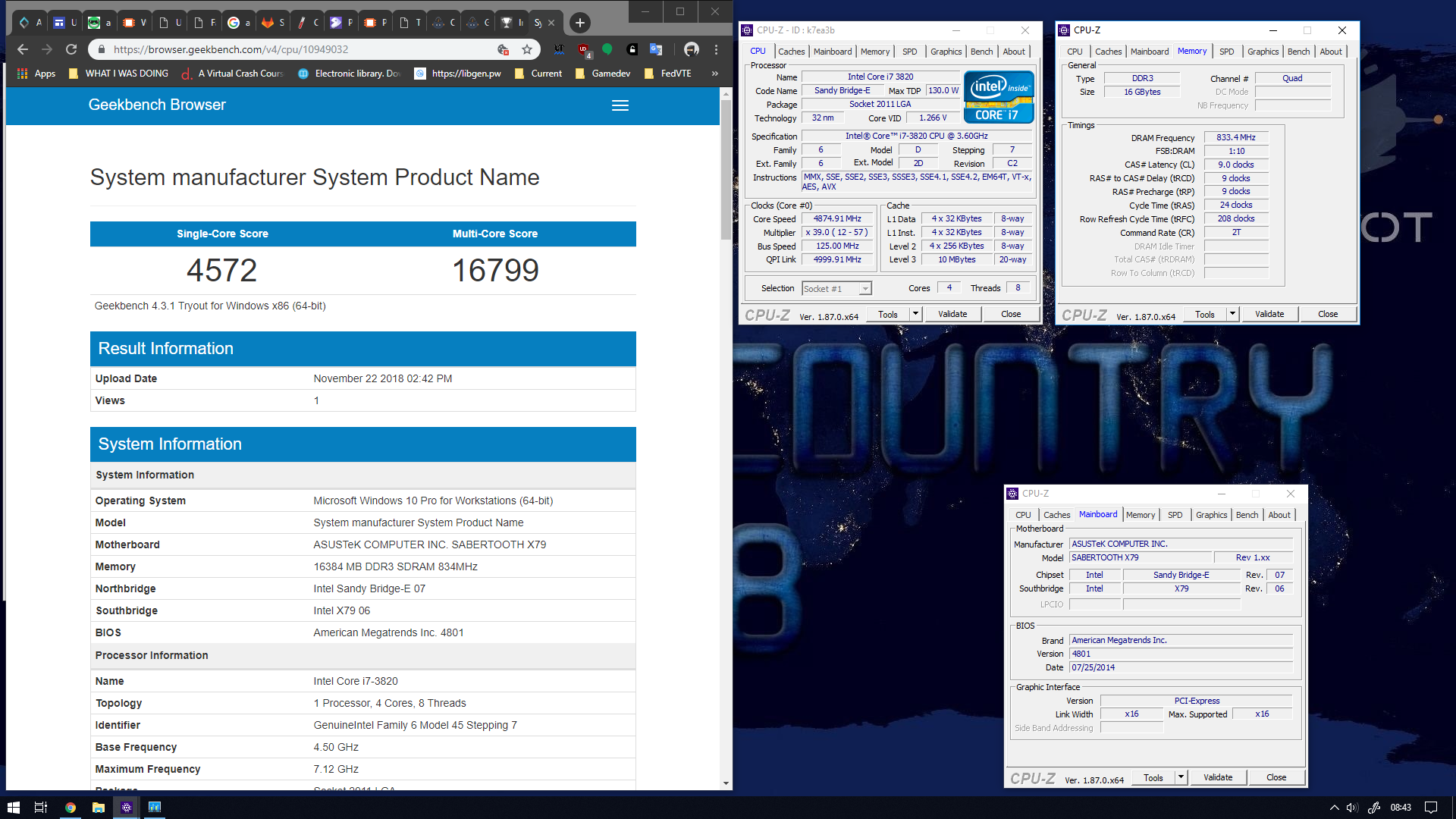The width and height of the screenshot is (1456, 819).
Task: Open the Windows Start menu
Action: pyautogui.click(x=14, y=808)
